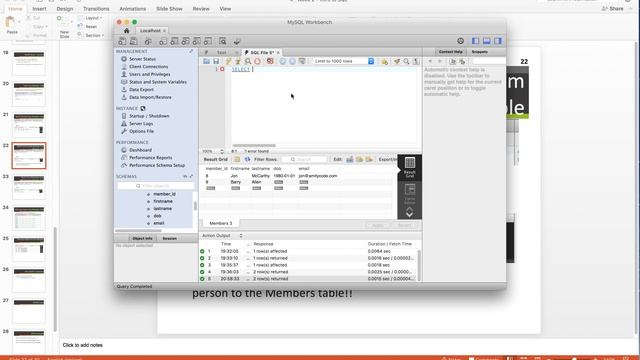Screen dimensions: 640x360
Task: Toggle invisible characters icon
Action: click(x=416, y=61)
